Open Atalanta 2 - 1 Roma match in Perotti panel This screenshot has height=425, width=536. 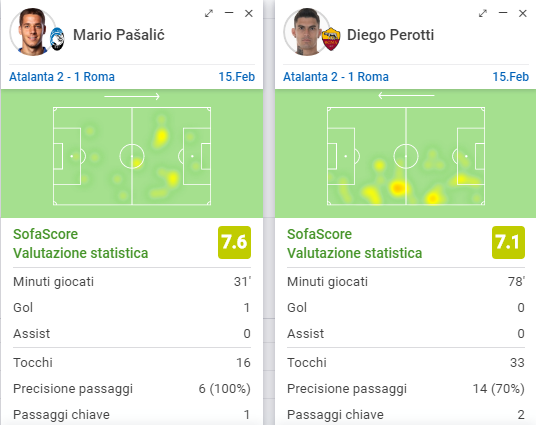click(336, 77)
